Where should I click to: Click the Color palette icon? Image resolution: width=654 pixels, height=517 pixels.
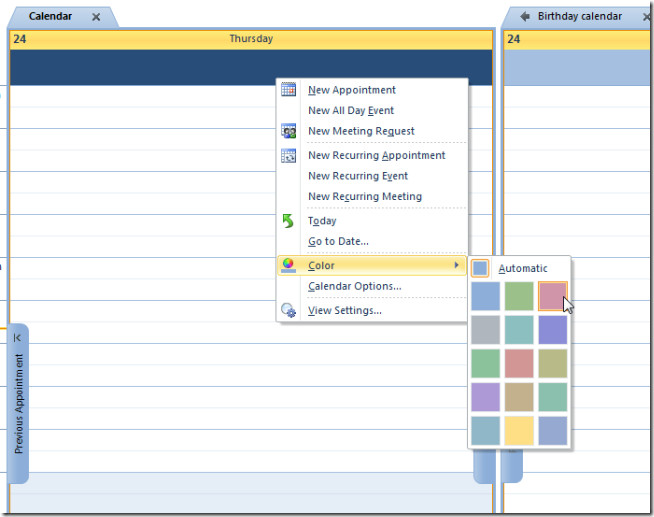[288, 266]
